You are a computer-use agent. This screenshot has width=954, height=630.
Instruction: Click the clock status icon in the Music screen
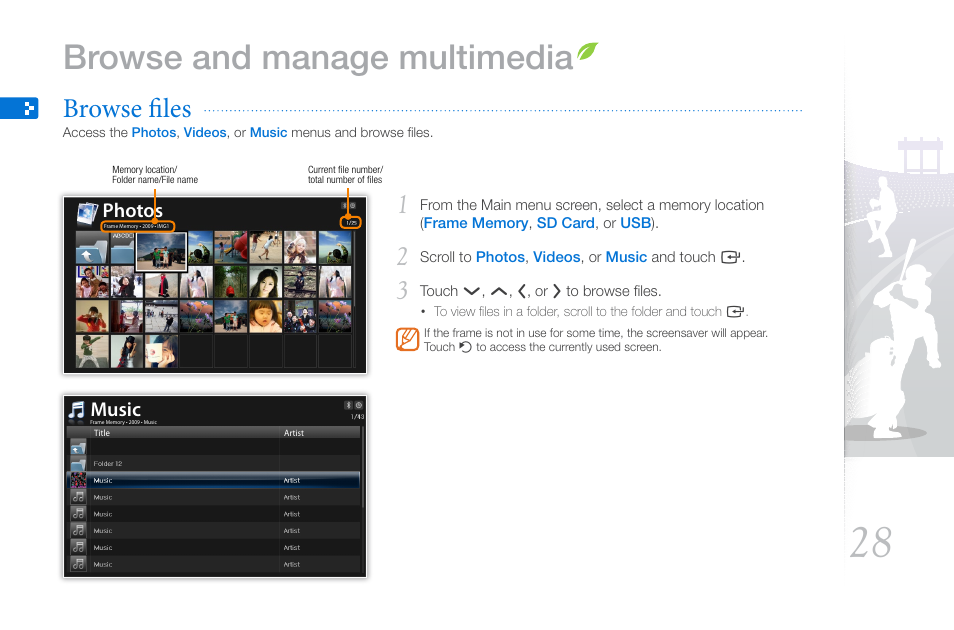tap(359, 405)
